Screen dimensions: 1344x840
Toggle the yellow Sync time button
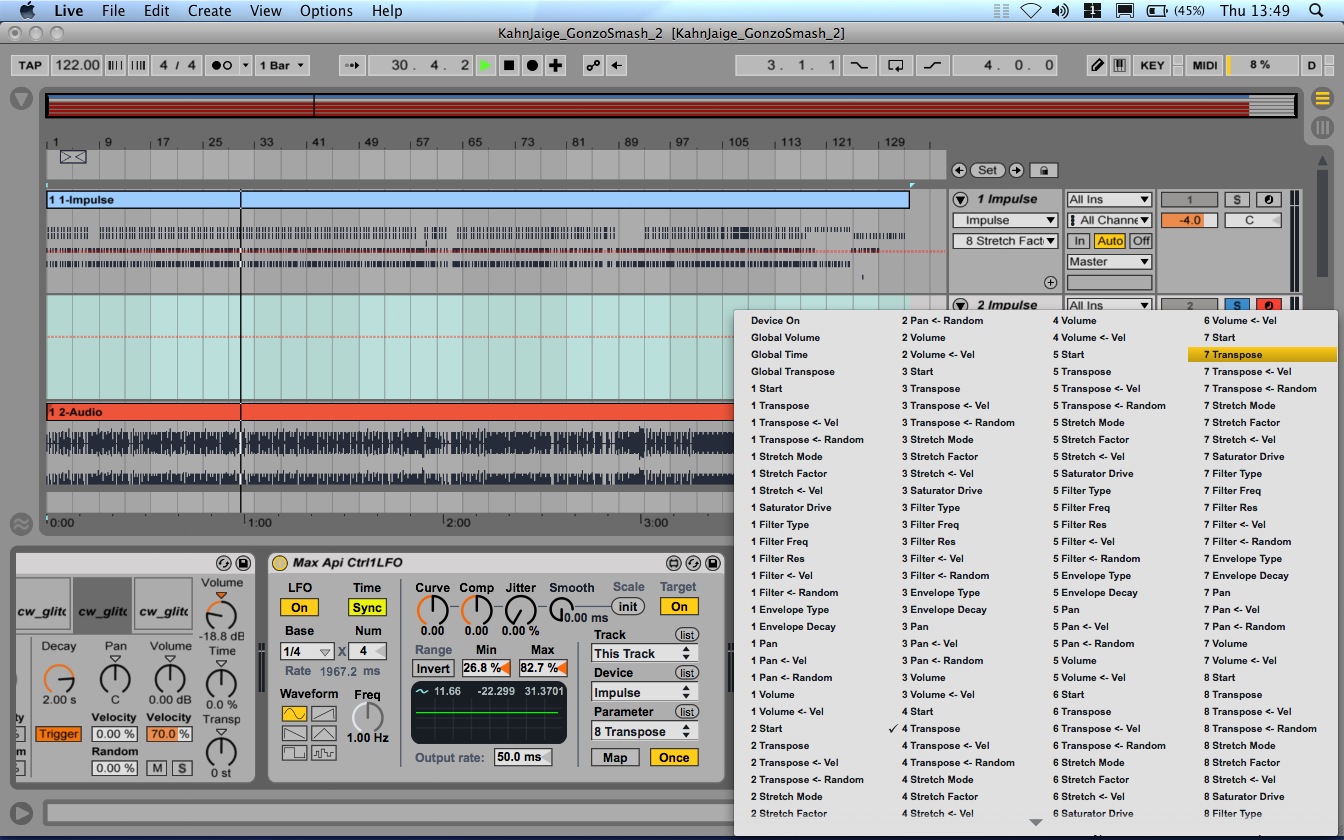[x=367, y=607]
